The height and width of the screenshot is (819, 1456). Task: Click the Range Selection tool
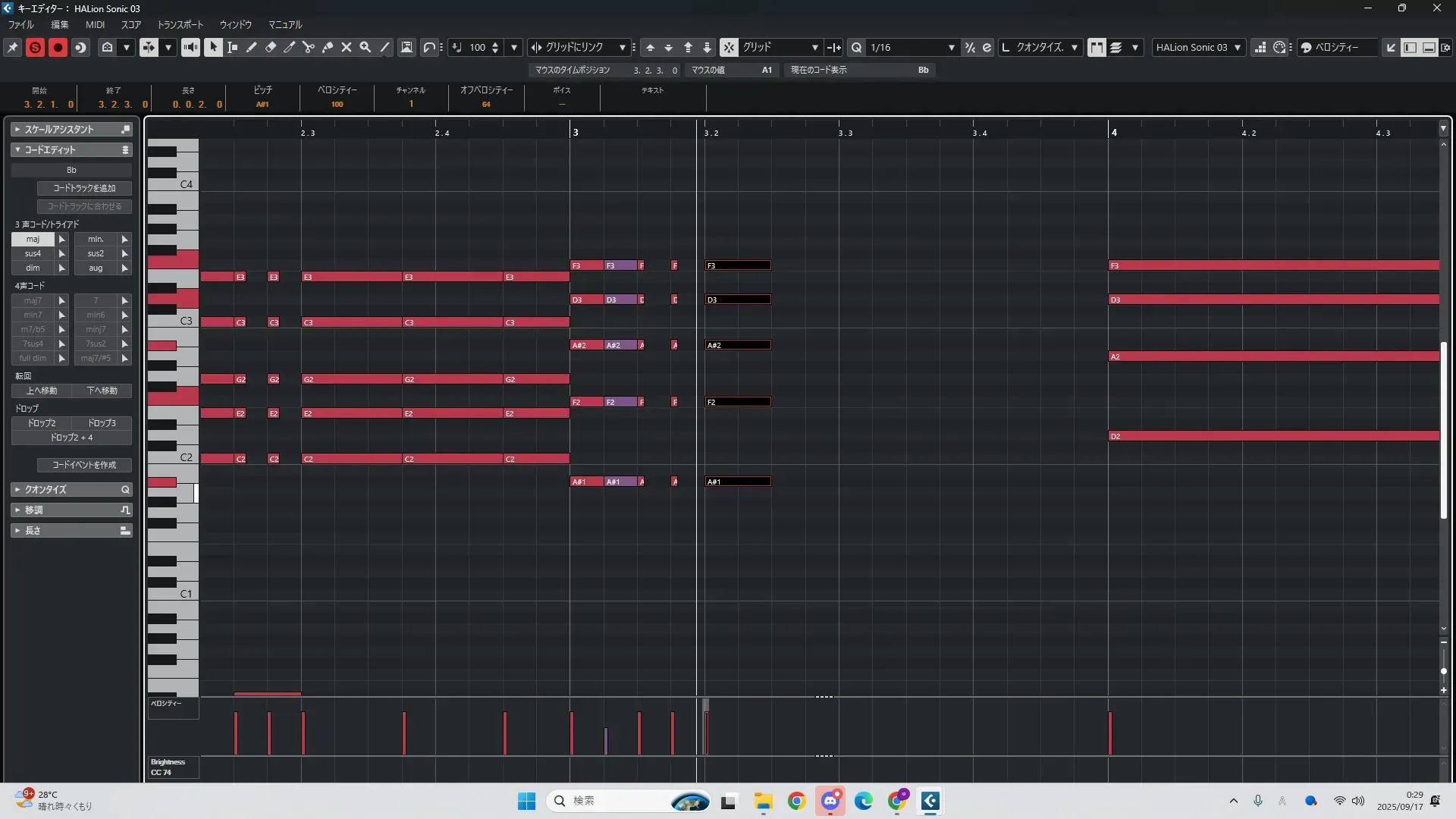(233, 47)
